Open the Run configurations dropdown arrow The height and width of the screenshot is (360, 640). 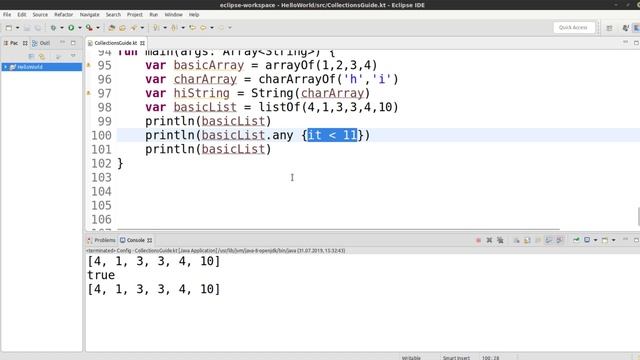click(x=80, y=28)
